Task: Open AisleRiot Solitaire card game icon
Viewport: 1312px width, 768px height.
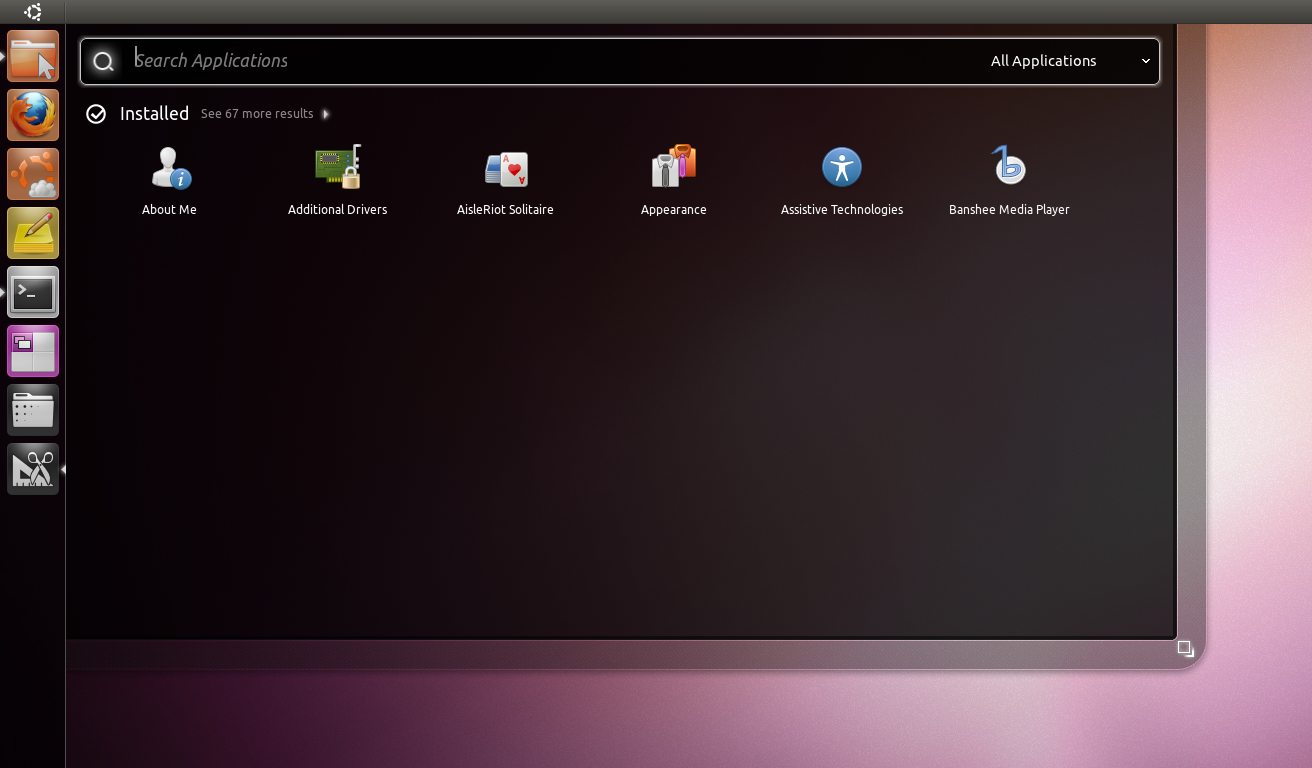Action: pos(506,169)
